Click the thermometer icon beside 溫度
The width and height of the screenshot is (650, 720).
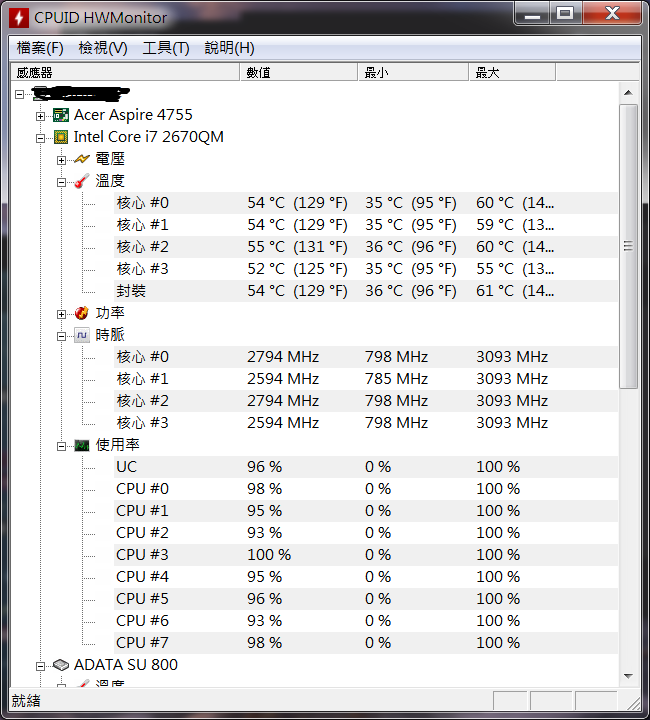click(x=82, y=181)
